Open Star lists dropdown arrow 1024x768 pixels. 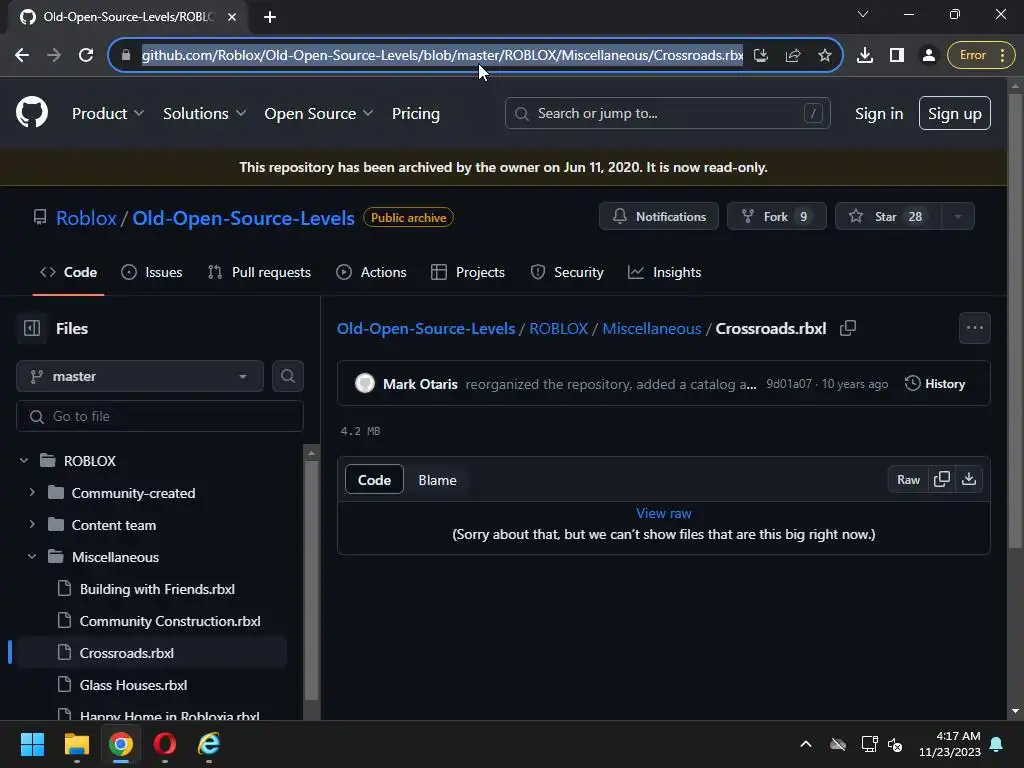pos(957,216)
